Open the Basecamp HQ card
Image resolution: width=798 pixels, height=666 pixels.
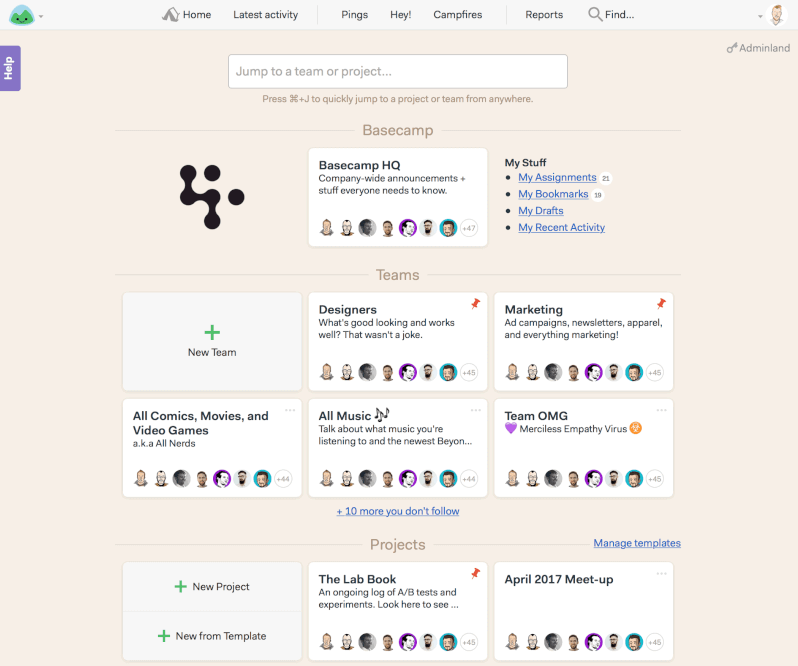[397, 197]
